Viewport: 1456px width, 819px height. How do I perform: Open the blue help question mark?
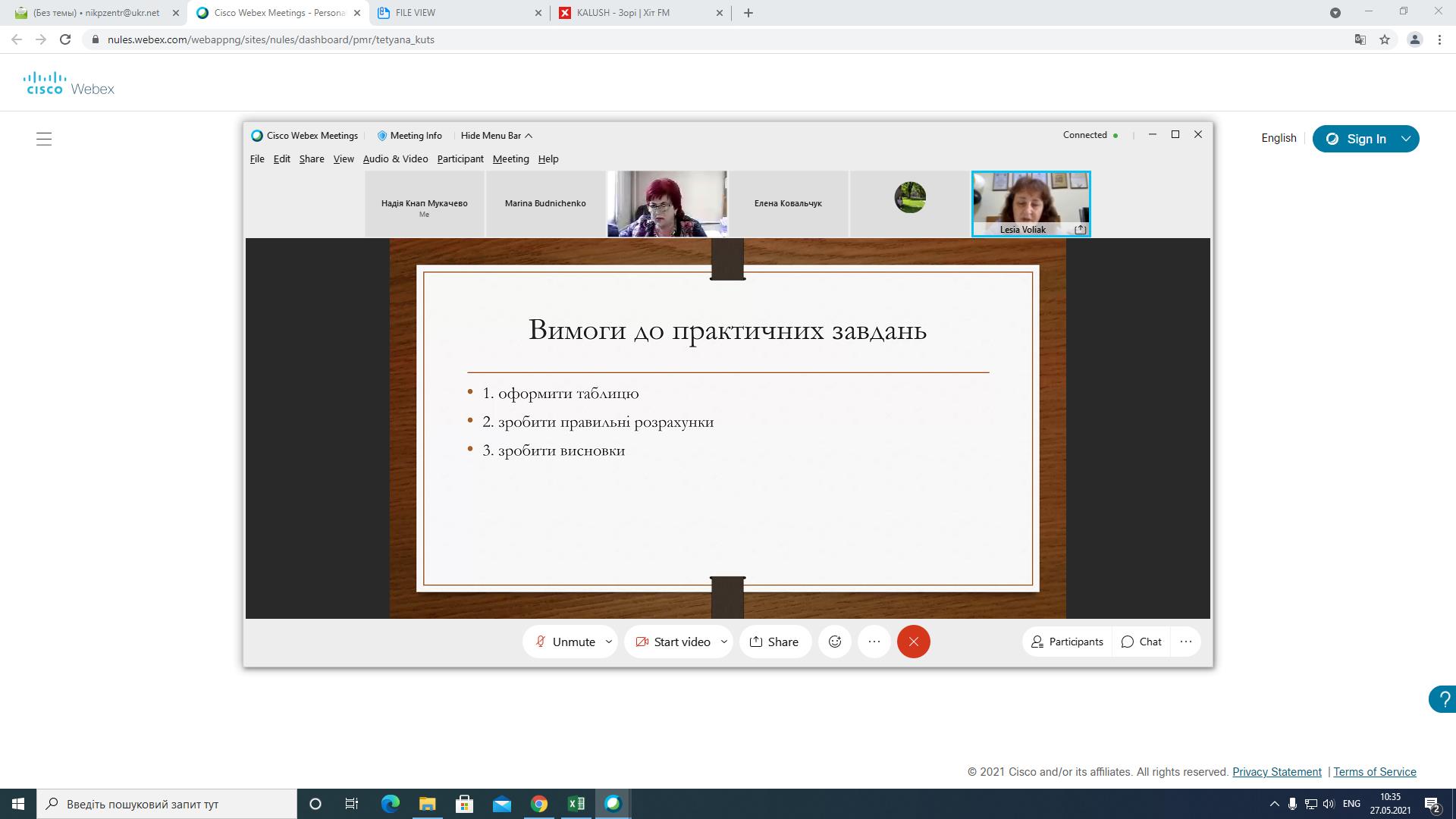(1443, 699)
